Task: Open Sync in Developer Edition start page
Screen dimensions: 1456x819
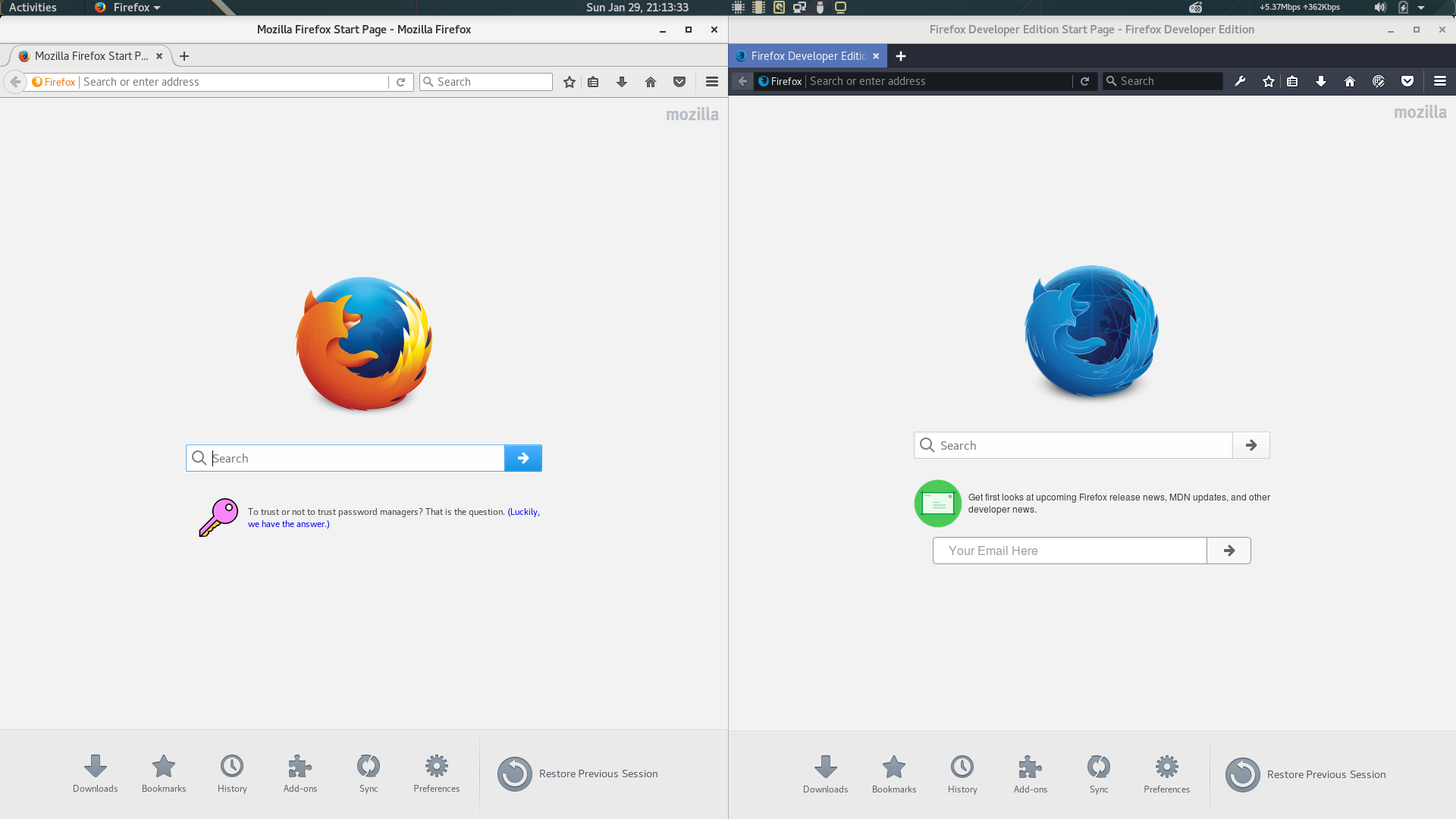Action: click(x=1099, y=774)
